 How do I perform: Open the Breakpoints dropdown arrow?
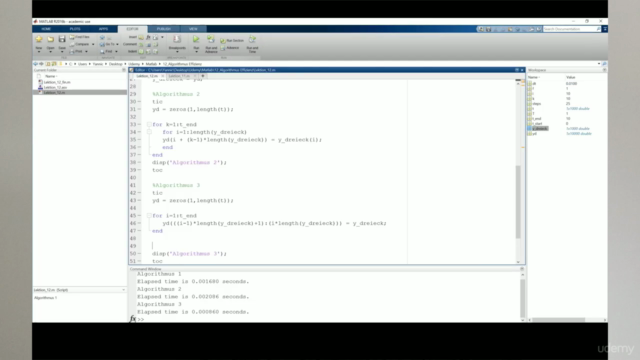coord(177,52)
